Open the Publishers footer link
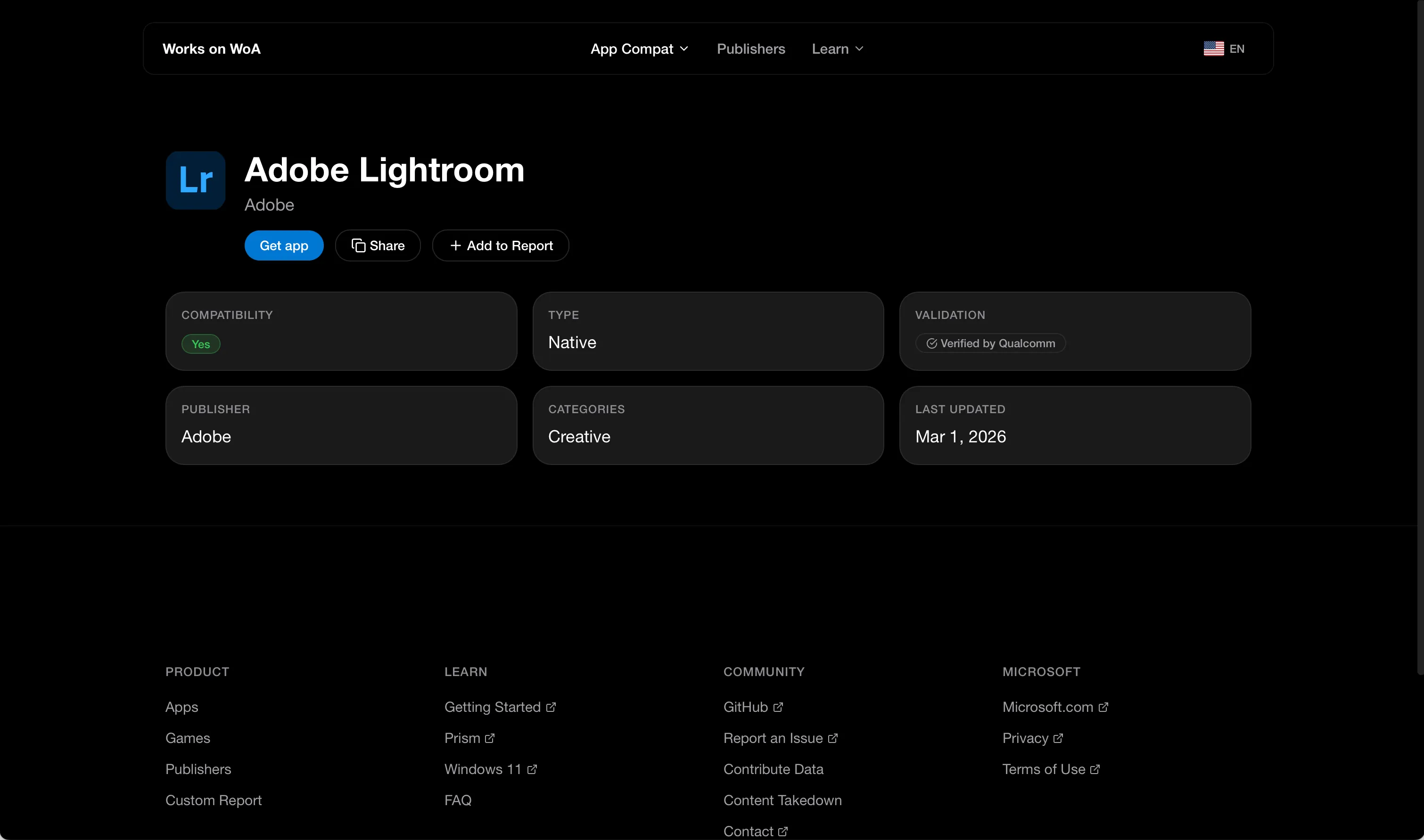Viewport: 1424px width, 840px height. tap(198, 770)
